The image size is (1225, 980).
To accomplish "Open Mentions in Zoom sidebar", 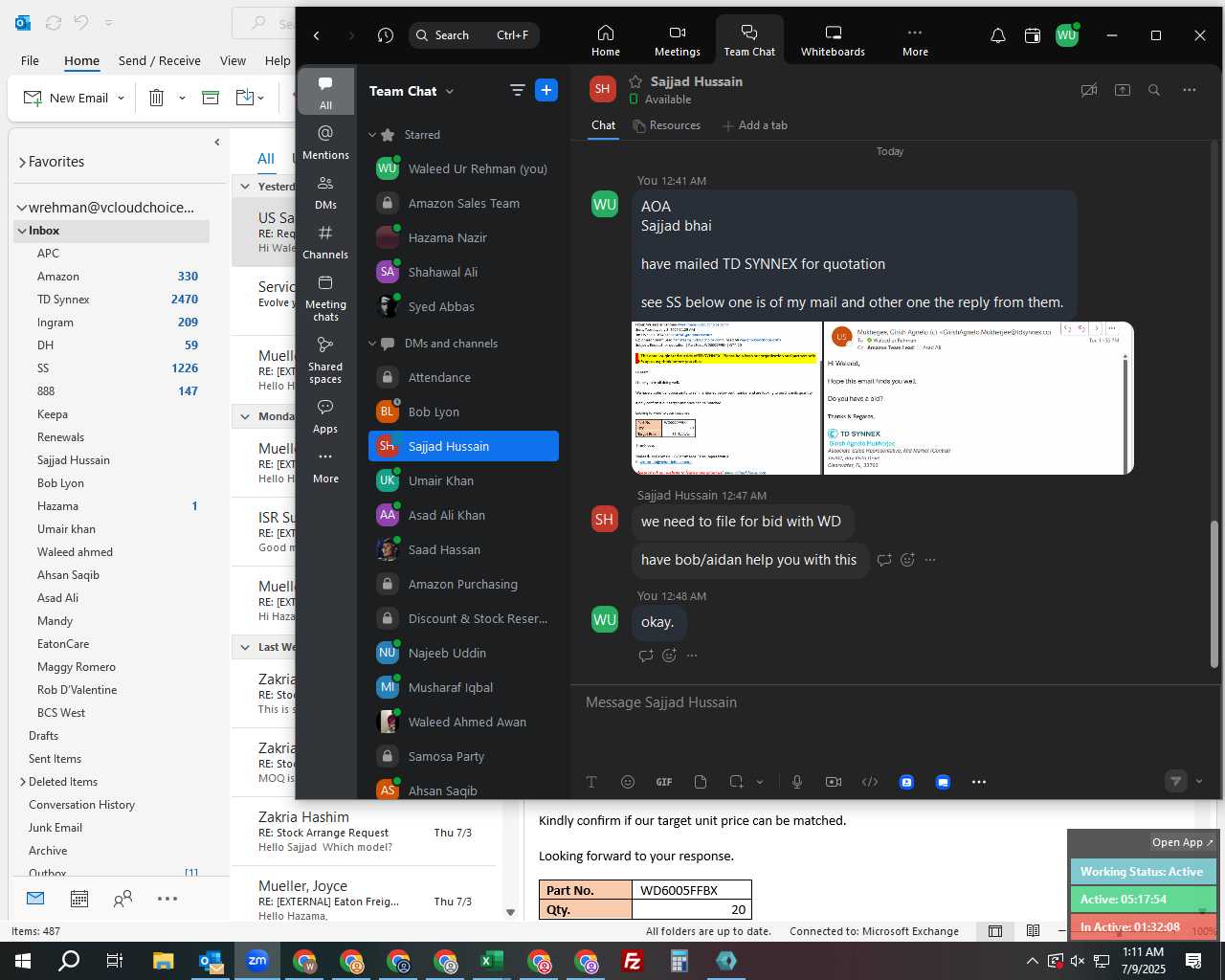I will [x=325, y=142].
